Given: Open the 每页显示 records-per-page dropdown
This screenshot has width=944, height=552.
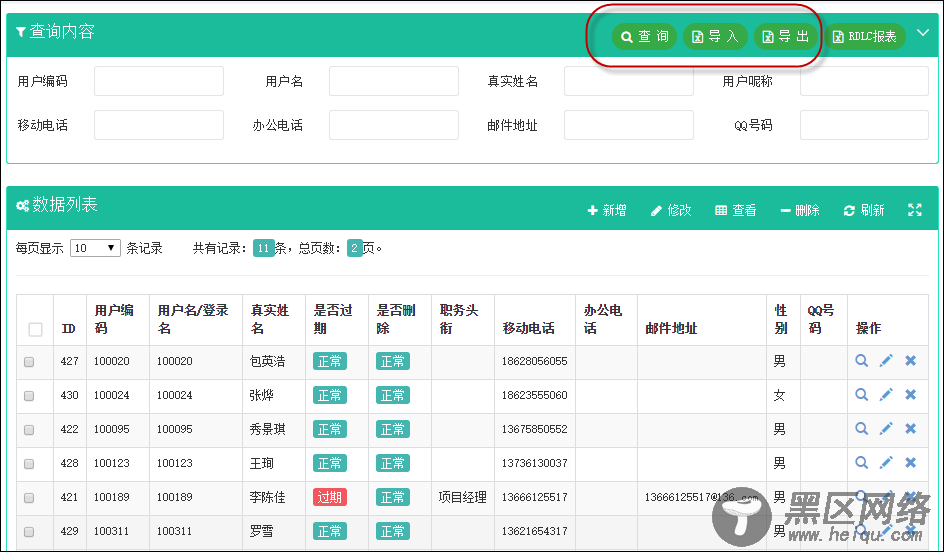Looking at the screenshot, I should tap(95, 248).
